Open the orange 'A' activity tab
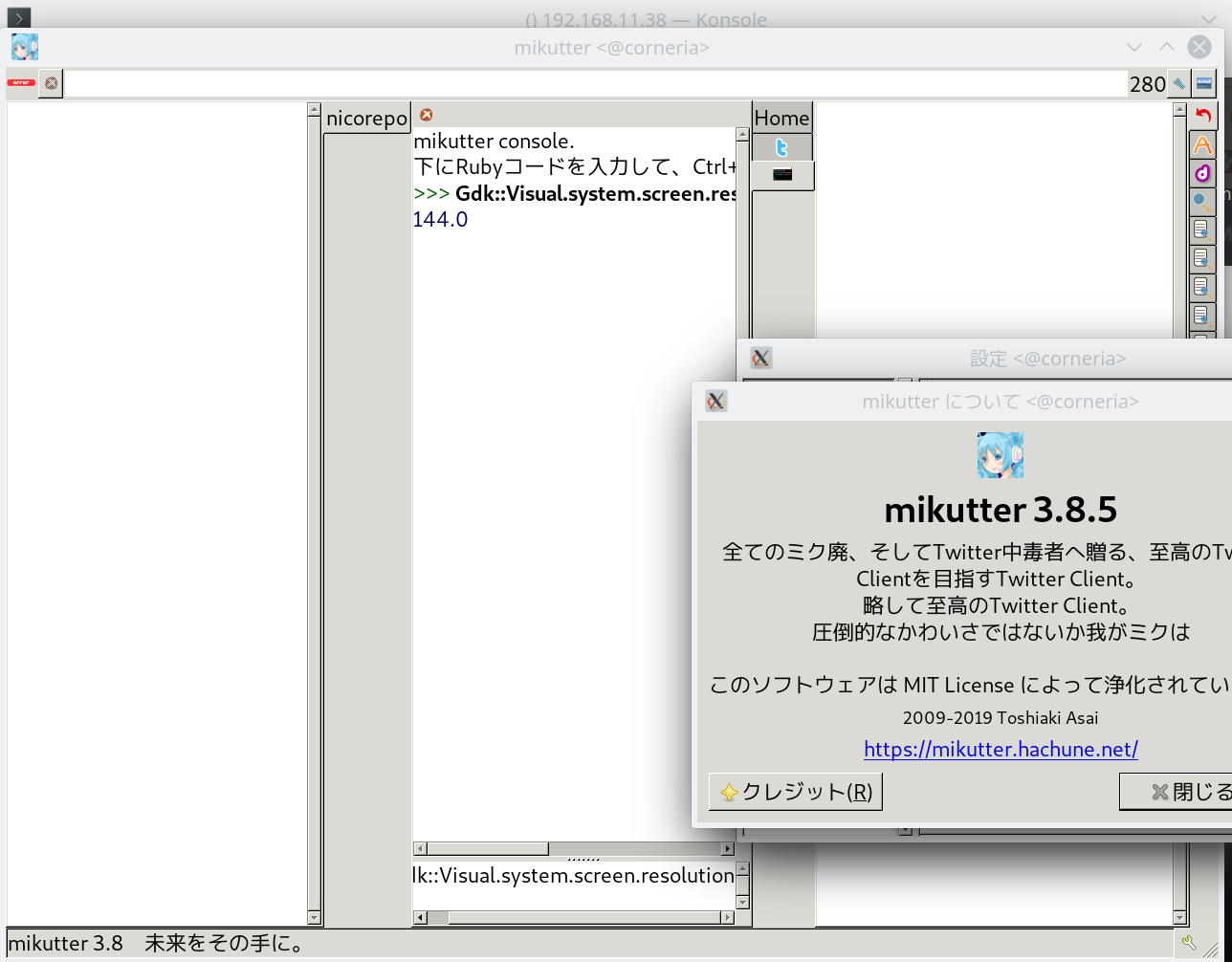This screenshot has height=962, width=1232. [x=1203, y=145]
